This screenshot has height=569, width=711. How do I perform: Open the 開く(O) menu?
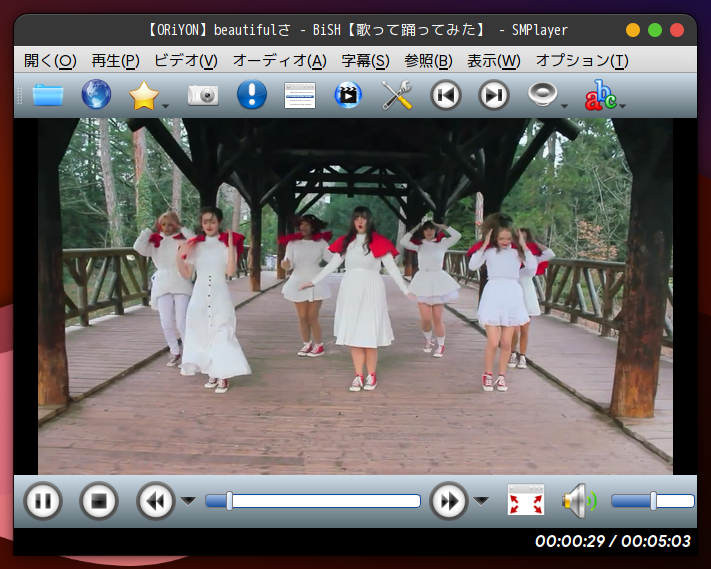[50, 60]
